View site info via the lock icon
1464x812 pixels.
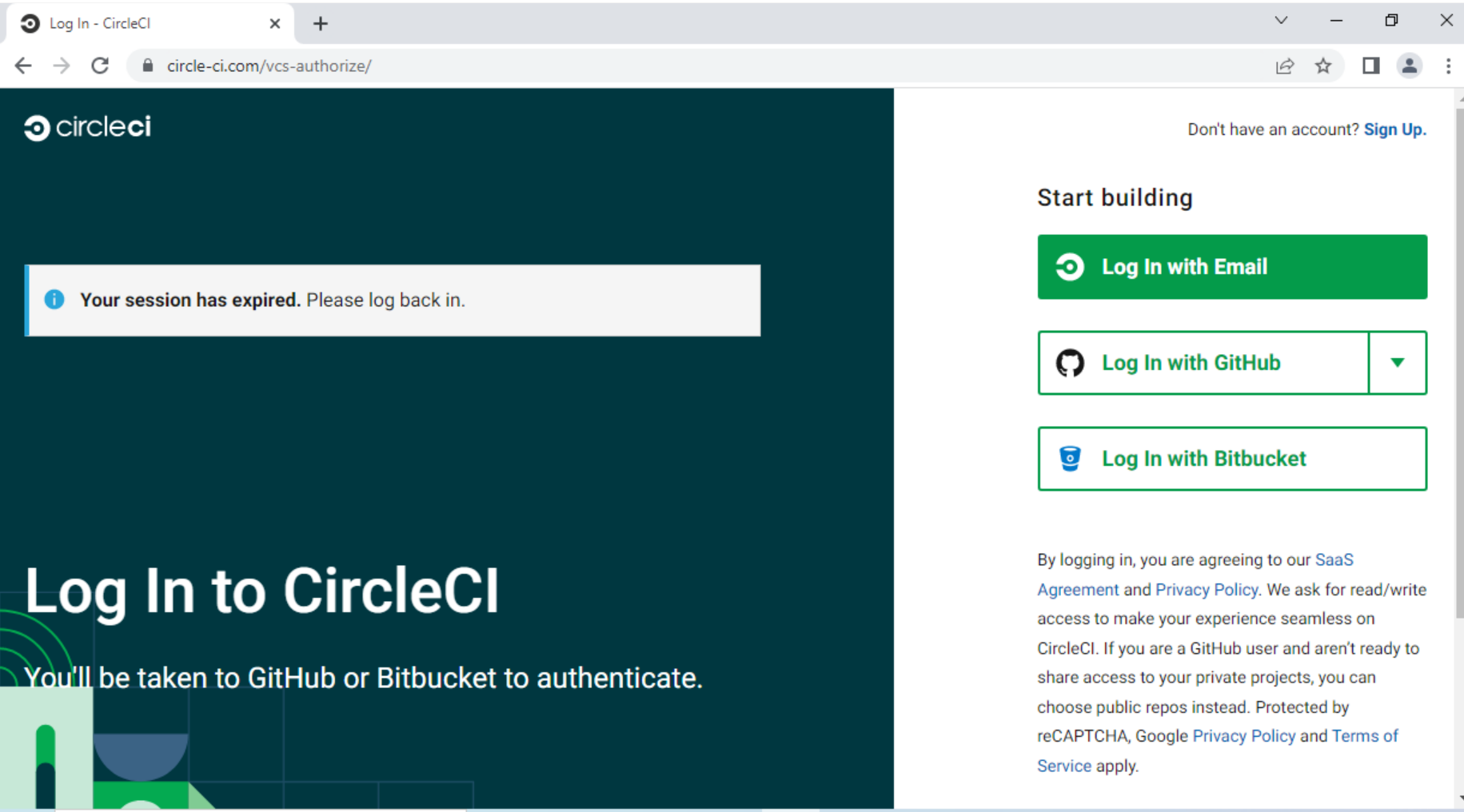pos(147,66)
